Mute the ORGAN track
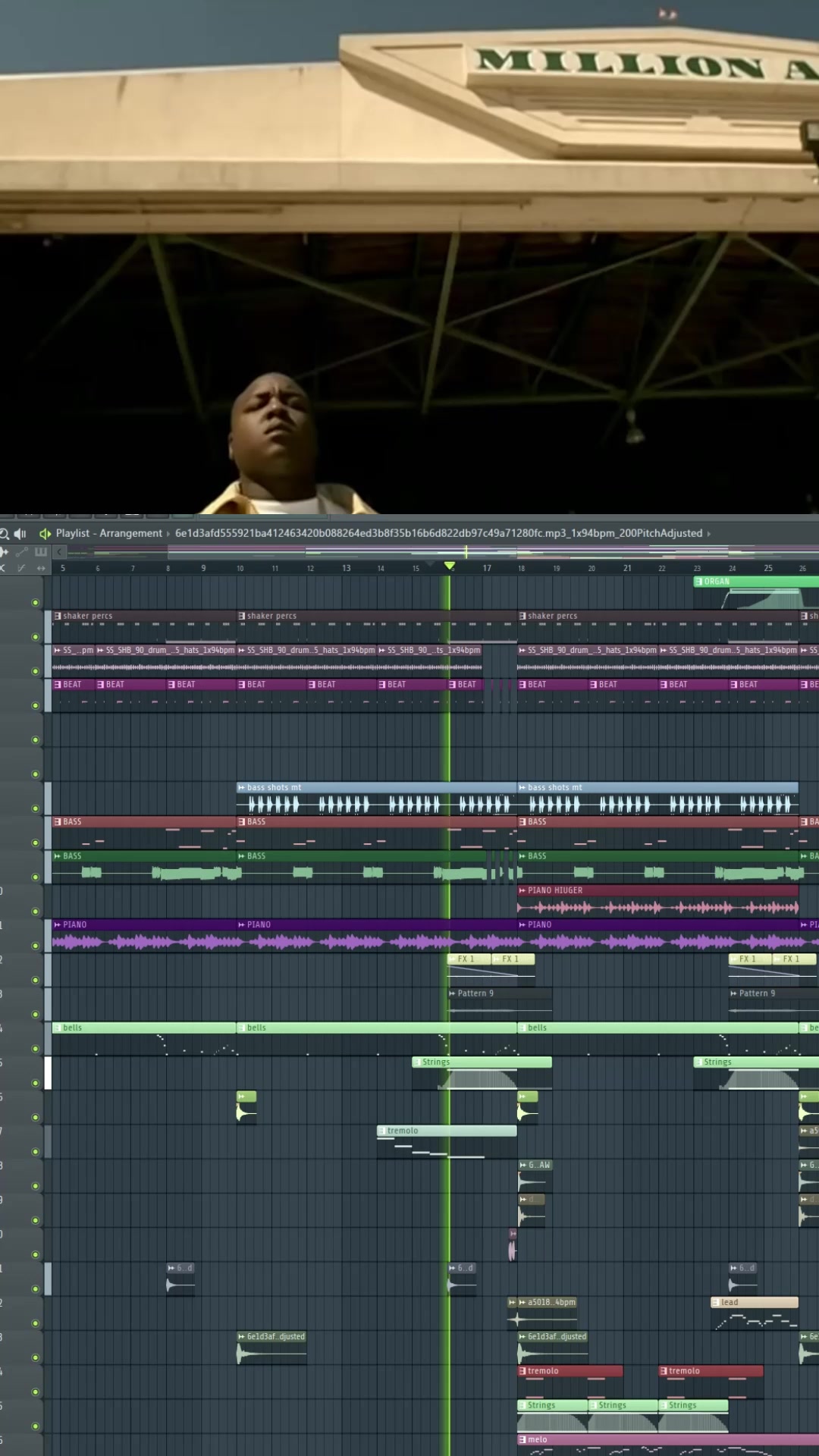 pos(35,603)
